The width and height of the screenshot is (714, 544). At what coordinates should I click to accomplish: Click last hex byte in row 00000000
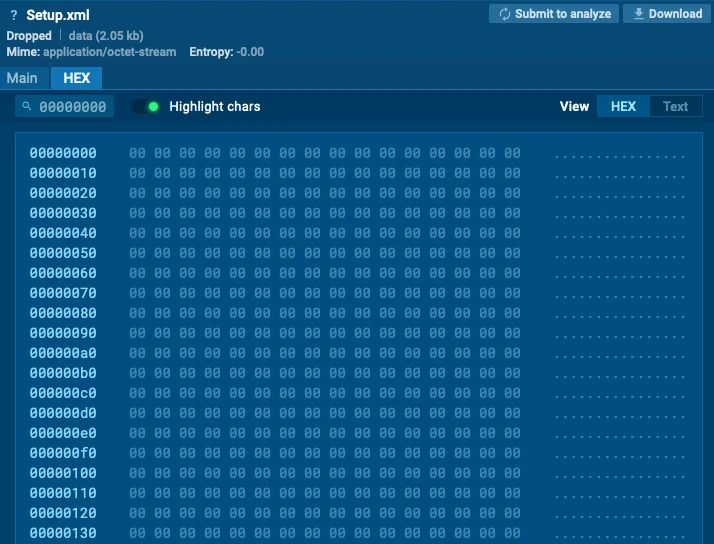(512, 153)
